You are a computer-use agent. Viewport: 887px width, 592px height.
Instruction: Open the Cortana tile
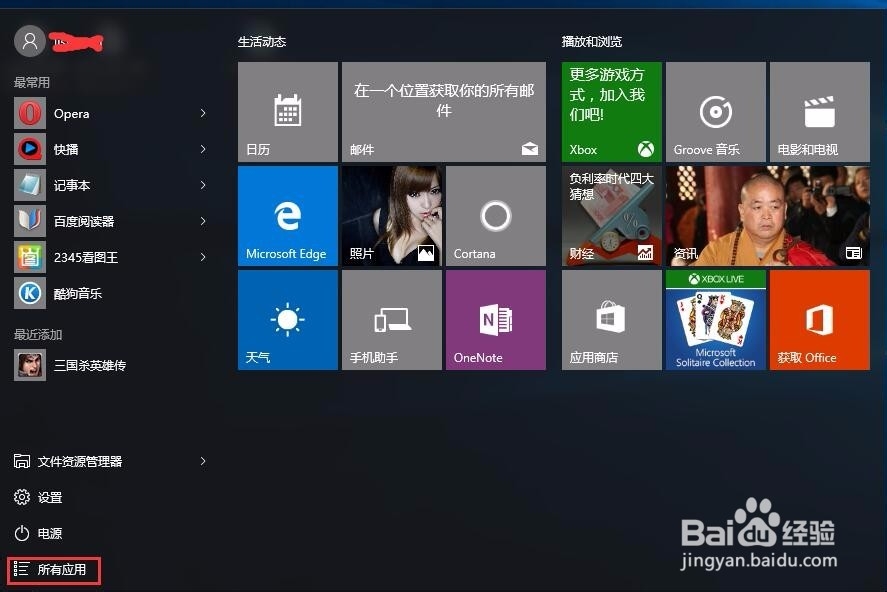point(496,216)
